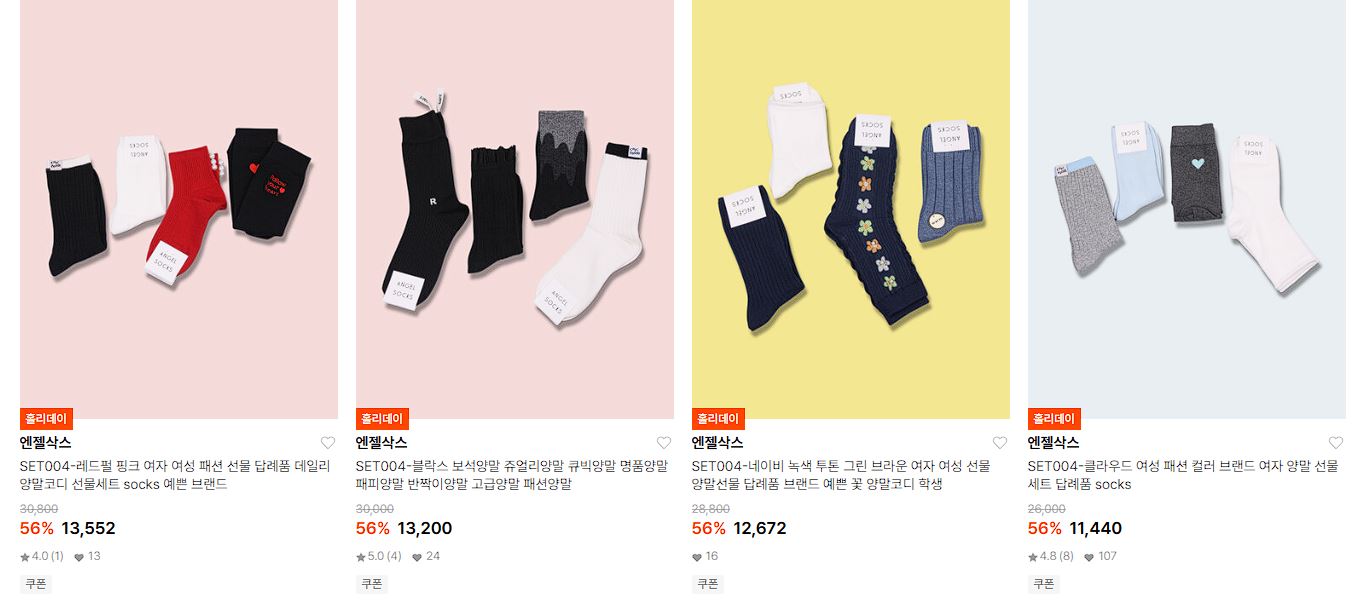Image resolution: width=1354 pixels, height=607 pixels.
Task: Wishlist the 네이비 녹색 socks set
Action: coord(1000,443)
